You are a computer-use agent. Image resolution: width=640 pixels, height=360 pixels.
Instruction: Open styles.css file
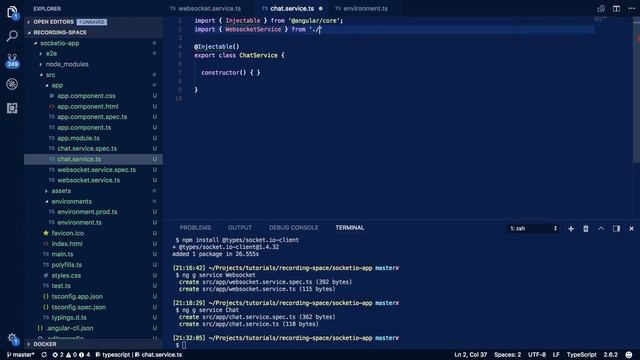coord(66,275)
